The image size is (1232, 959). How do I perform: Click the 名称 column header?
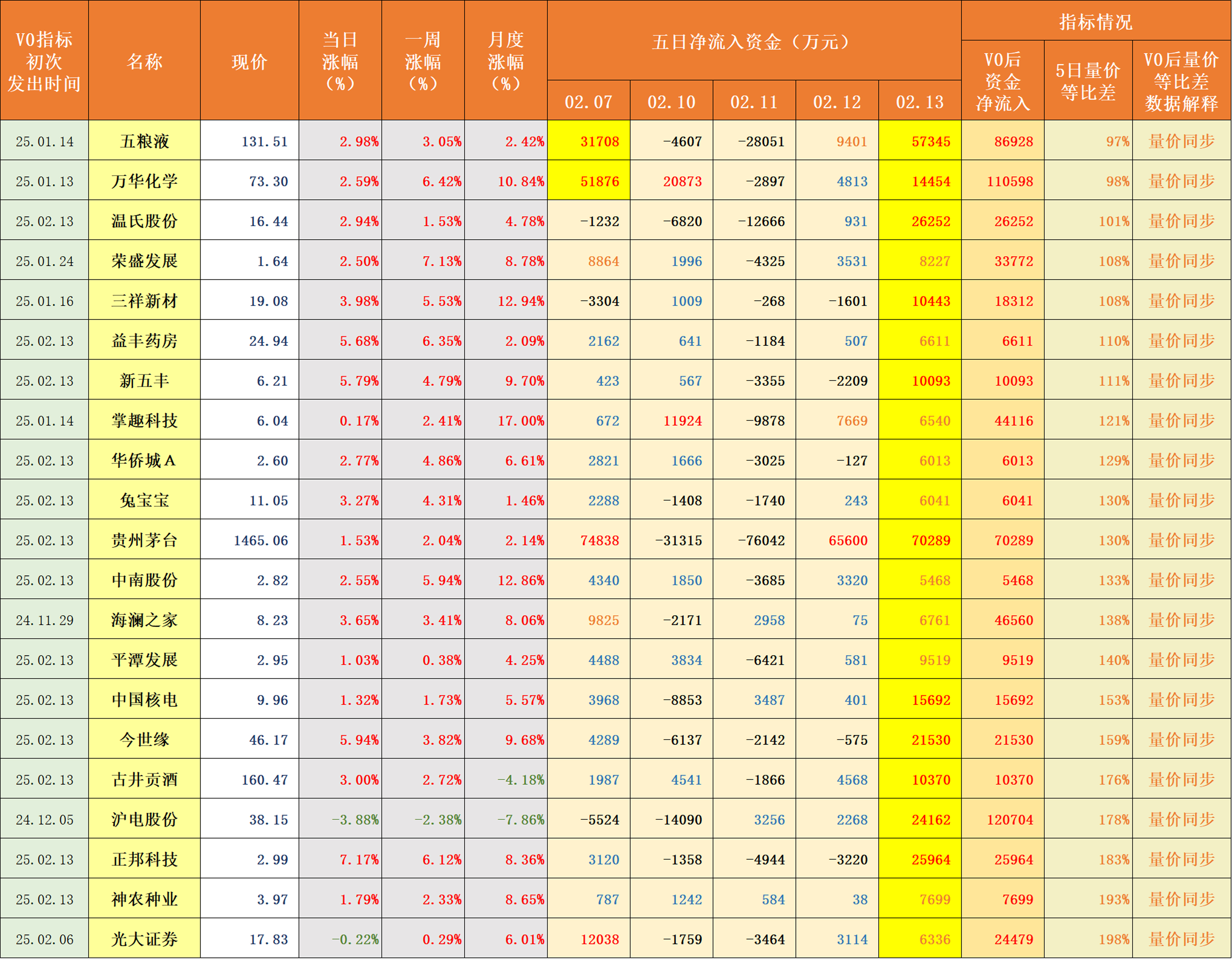[144, 61]
